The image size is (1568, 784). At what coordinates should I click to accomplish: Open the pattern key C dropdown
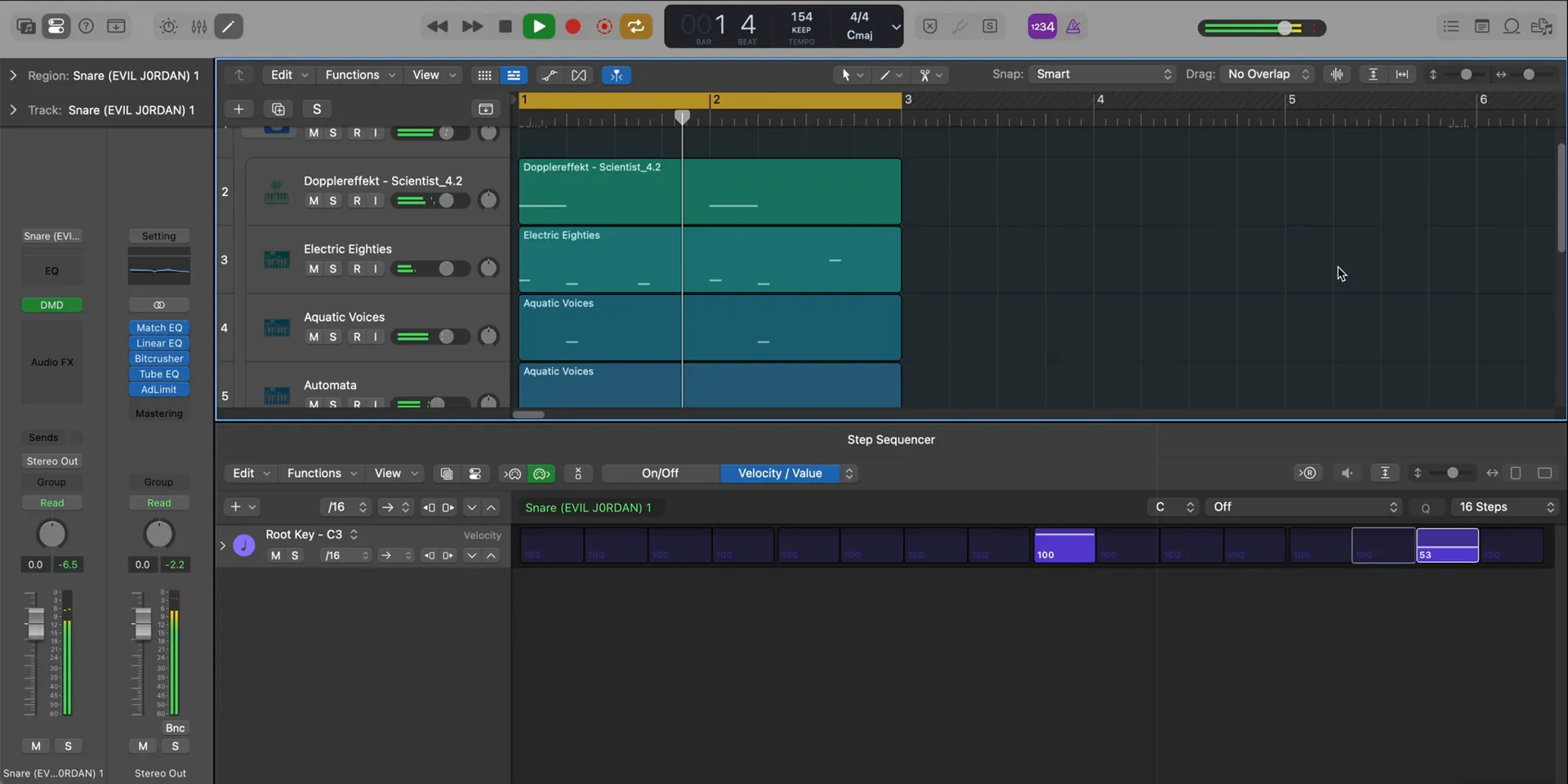point(1173,507)
